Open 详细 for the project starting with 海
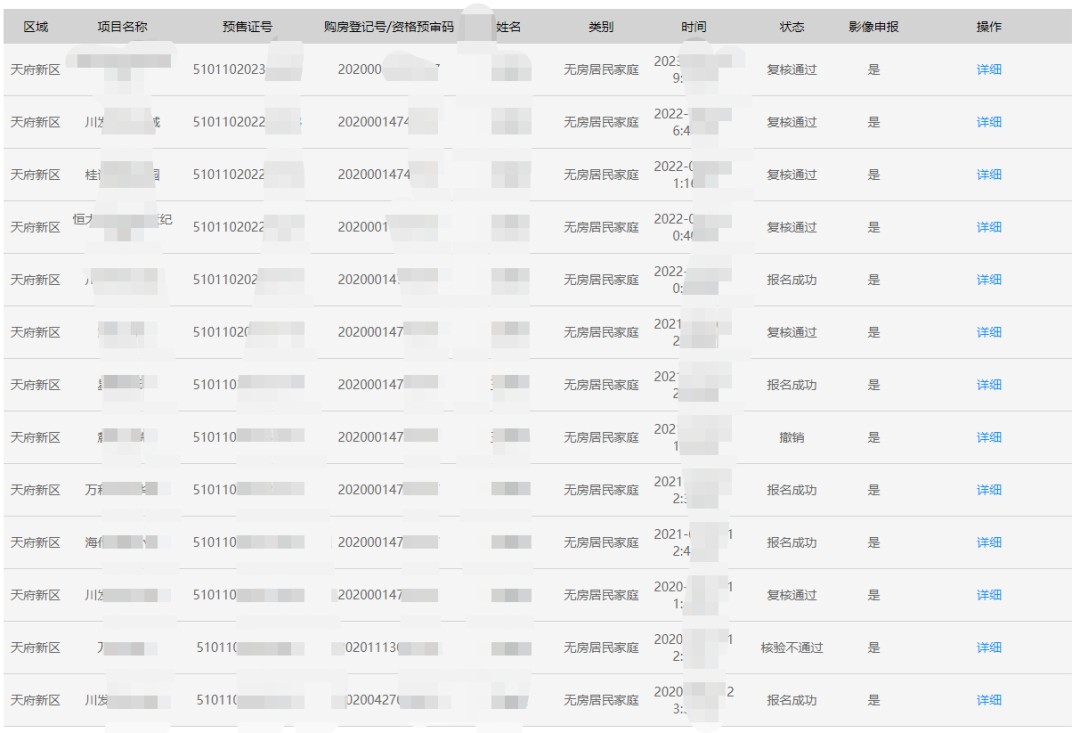The width and height of the screenshot is (1080, 733). pos(989,543)
